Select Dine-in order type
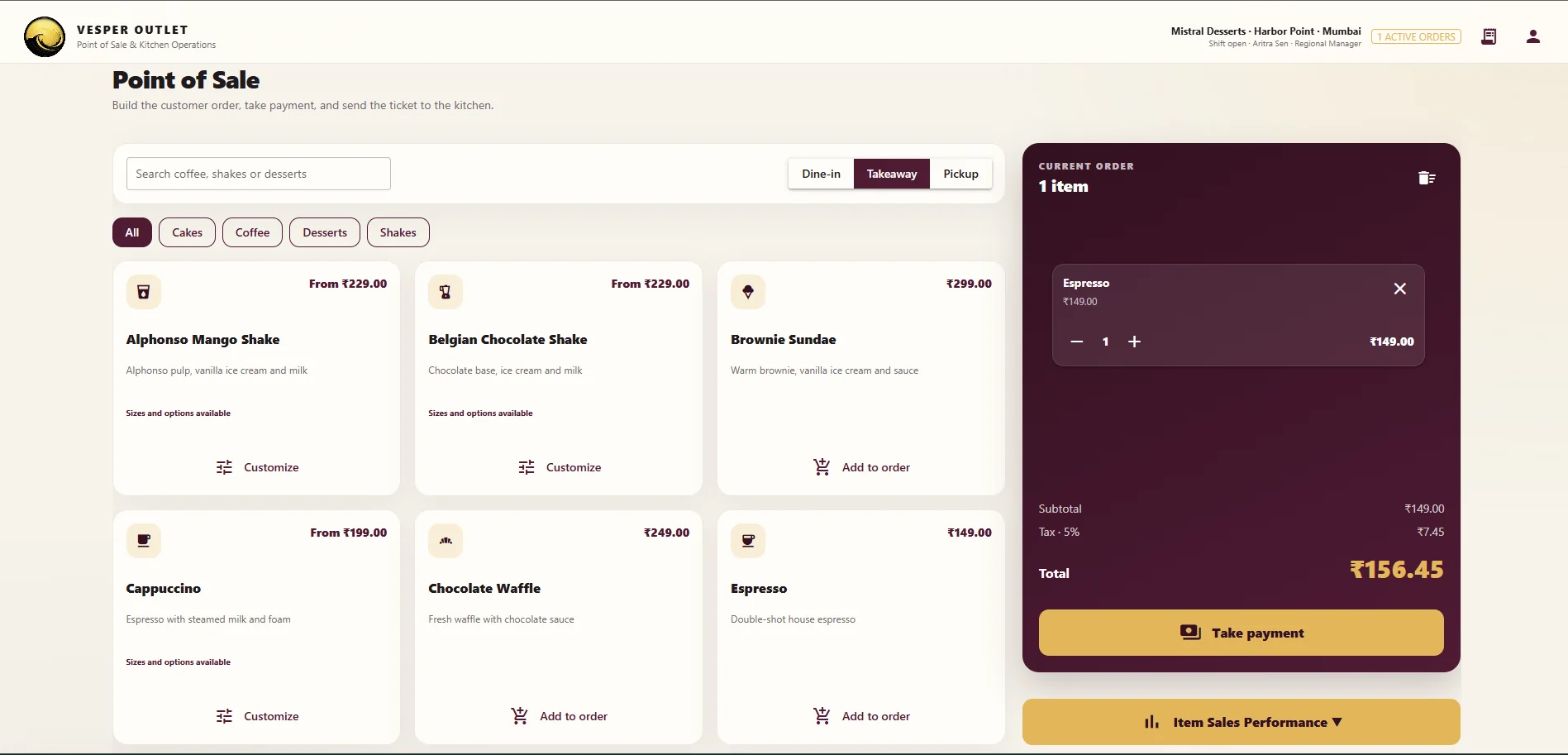 [821, 174]
